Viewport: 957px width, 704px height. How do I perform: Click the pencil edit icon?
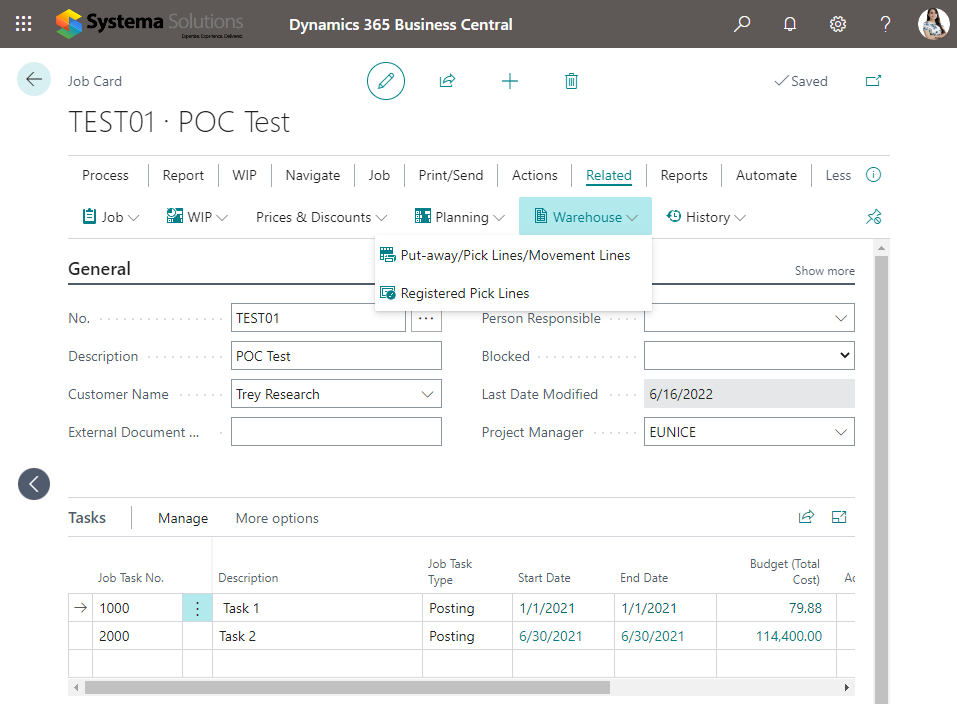coord(386,81)
